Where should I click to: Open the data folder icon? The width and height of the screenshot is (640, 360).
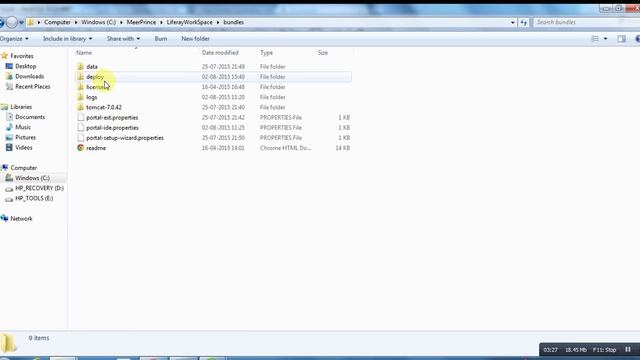pos(80,67)
